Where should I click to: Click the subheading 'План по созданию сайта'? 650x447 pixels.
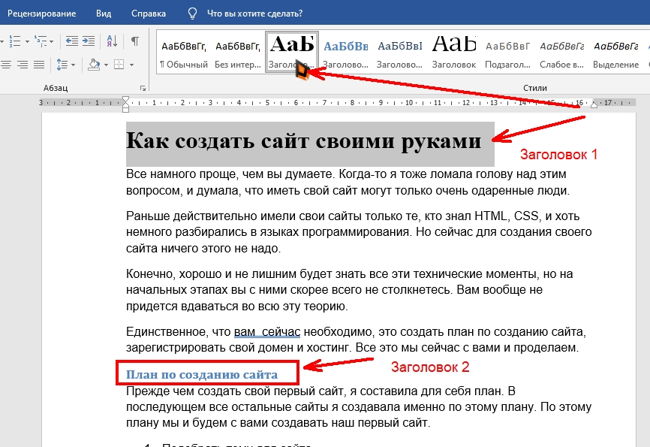click(x=202, y=374)
